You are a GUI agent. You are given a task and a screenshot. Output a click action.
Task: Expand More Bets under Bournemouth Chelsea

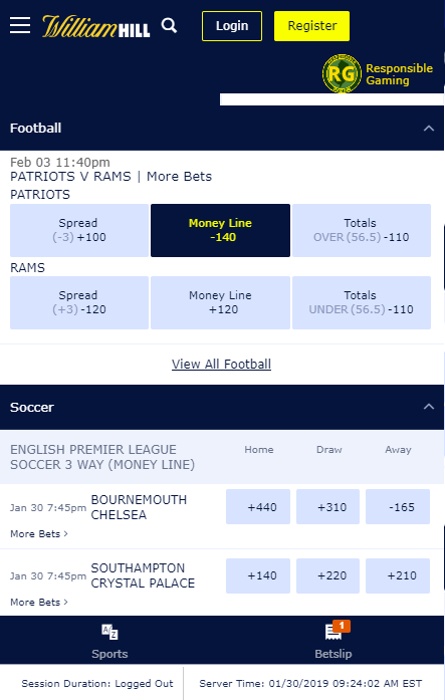(39, 534)
